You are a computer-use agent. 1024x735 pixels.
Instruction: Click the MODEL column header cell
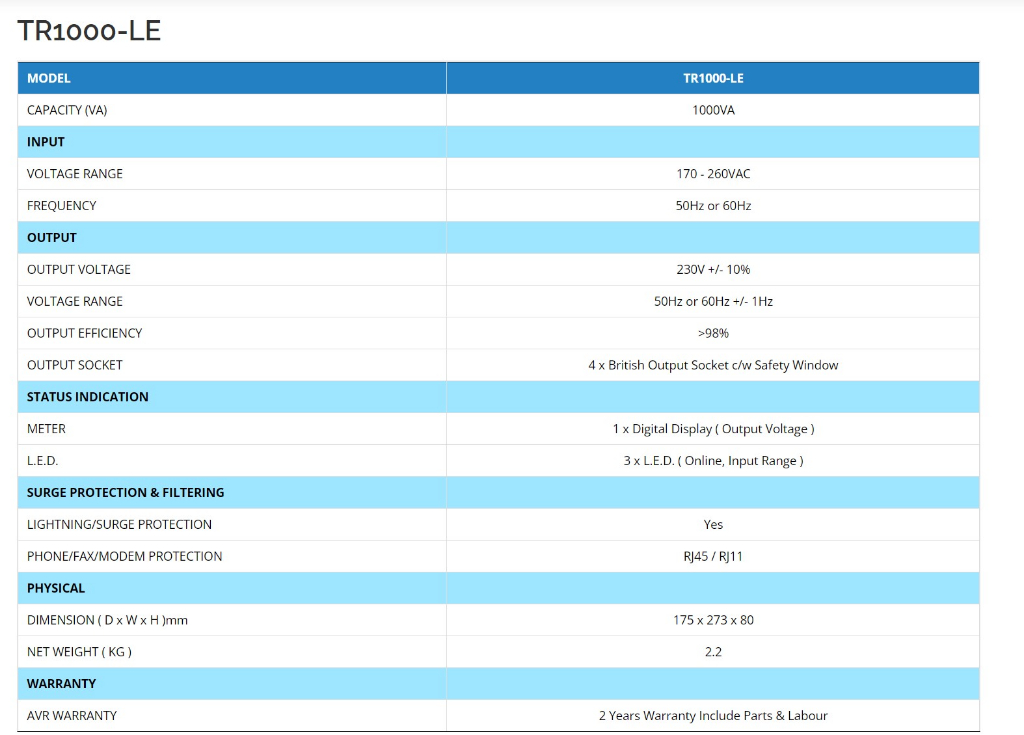tap(49, 78)
